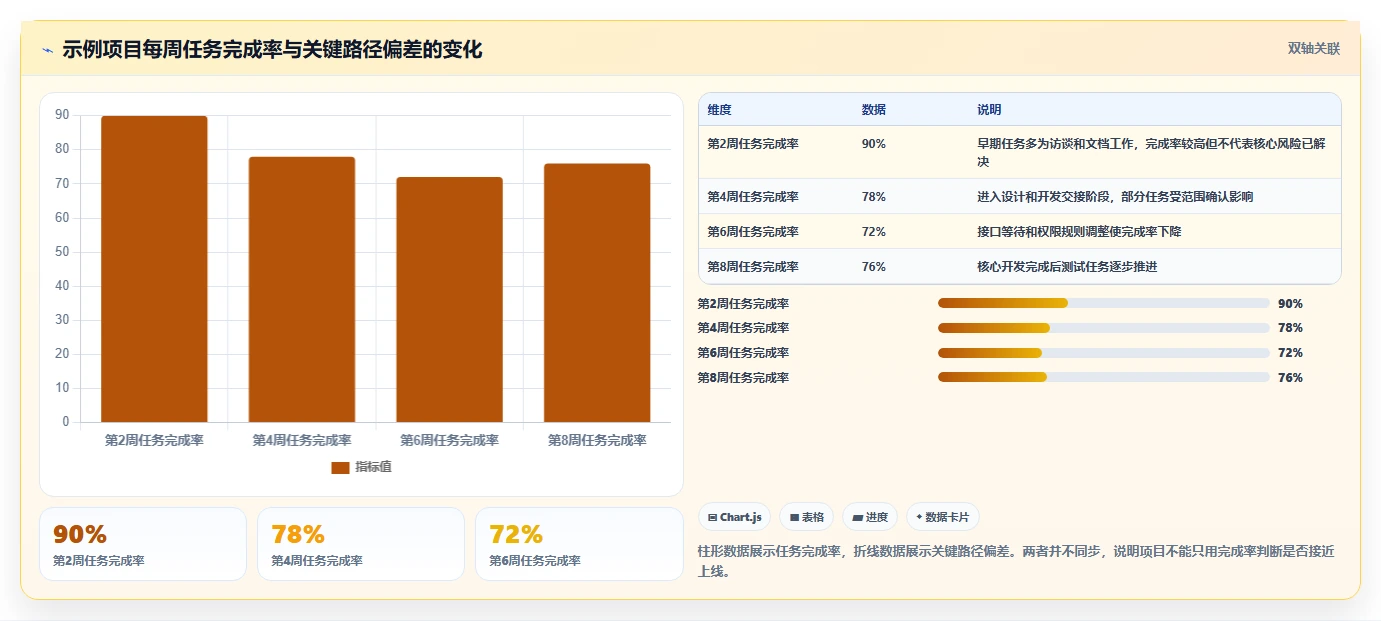Click the description starting 早期任务多为访谈

pyautogui.click(x=1151, y=153)
